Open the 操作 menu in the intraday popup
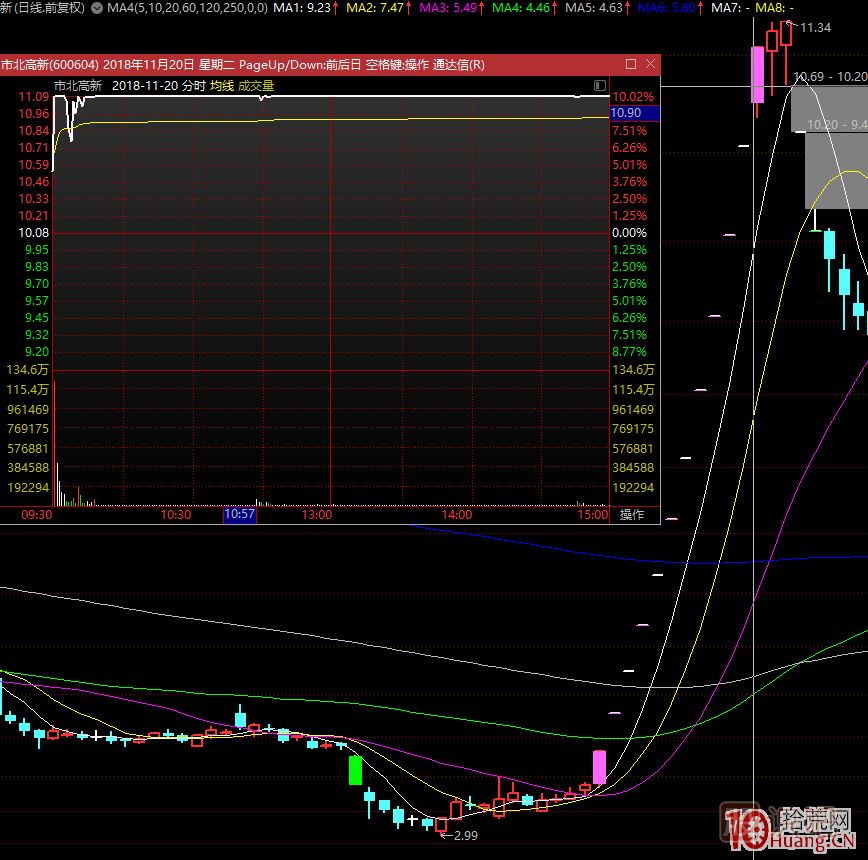Image resolution: width=868 pixels, height=860 pixels. tap(632, 515)
